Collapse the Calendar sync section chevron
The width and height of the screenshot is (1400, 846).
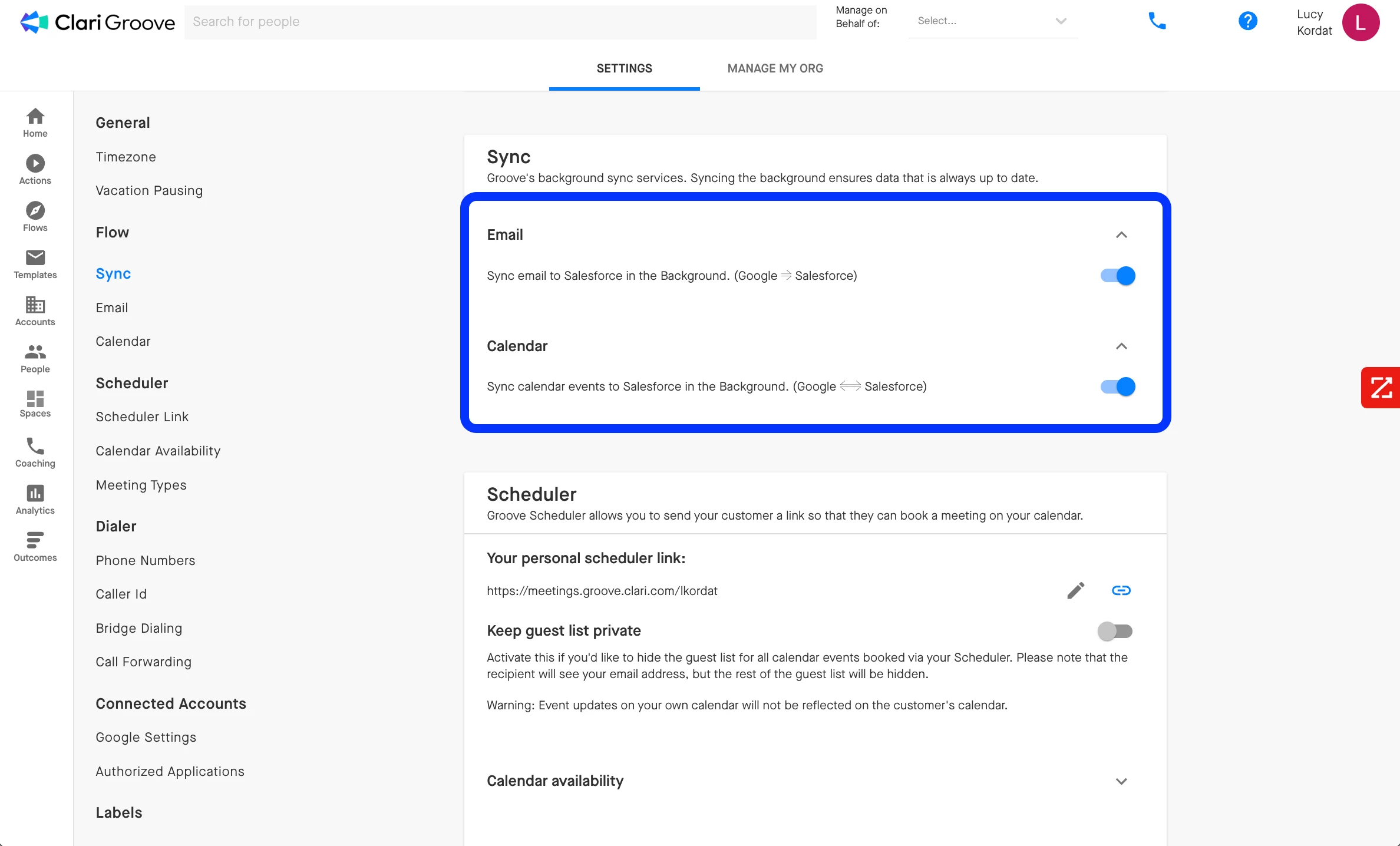click(x=1121, y=346)
